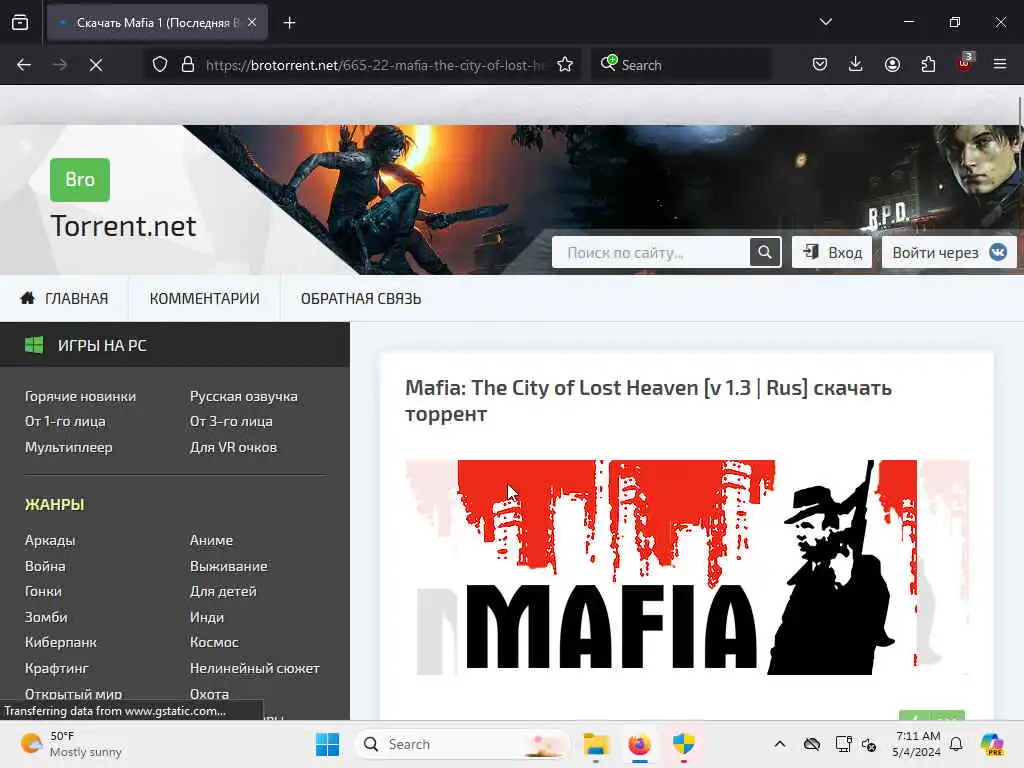Open a new browser tab
Viewport: 1024px width, 768px height.
[x=289, y=23]
